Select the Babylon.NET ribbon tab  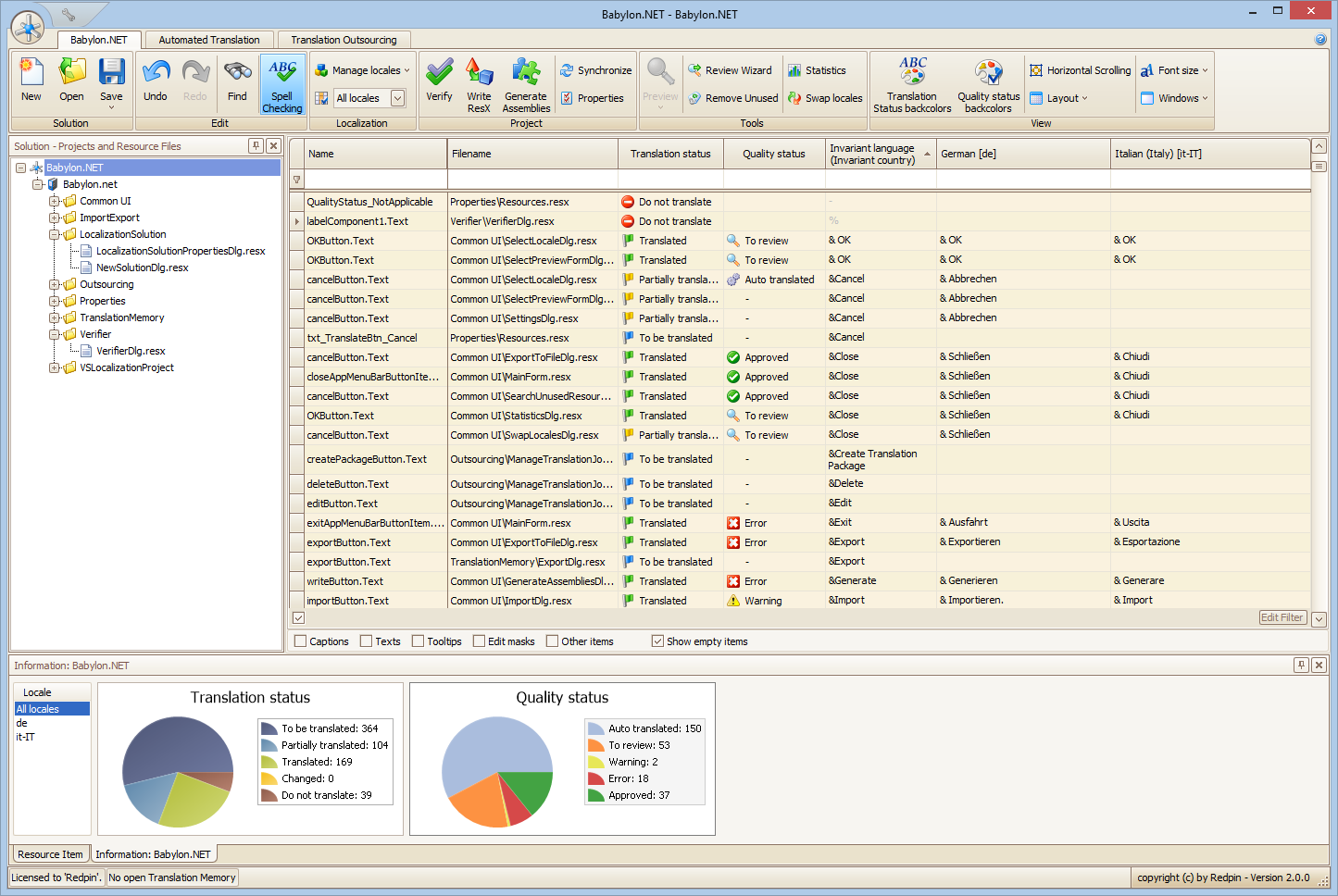pyautogui.click(x=99, y=40)
